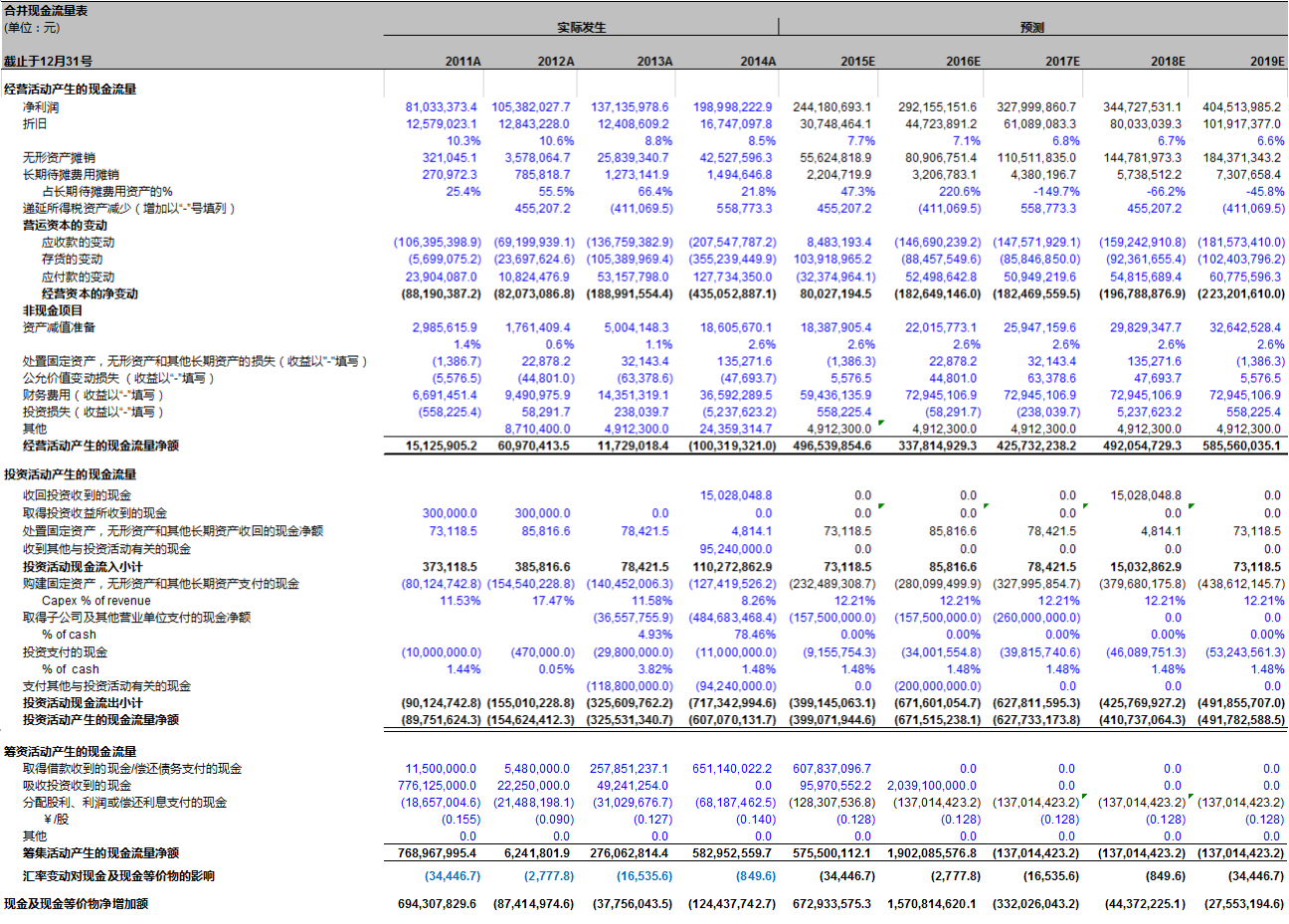Click the 实际发生 group header
The width and height of the screenshot is (1289, 924).
click(581, 28)
